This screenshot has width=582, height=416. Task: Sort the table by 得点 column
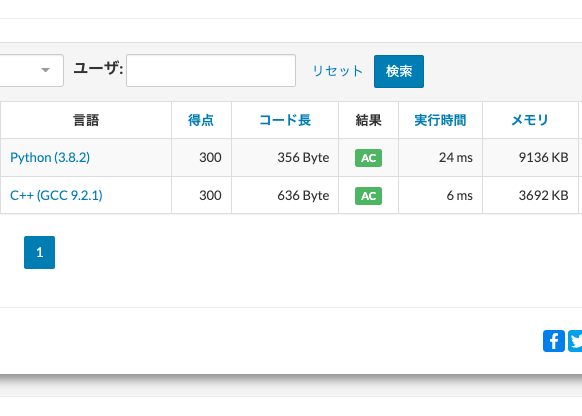[201, 120]
